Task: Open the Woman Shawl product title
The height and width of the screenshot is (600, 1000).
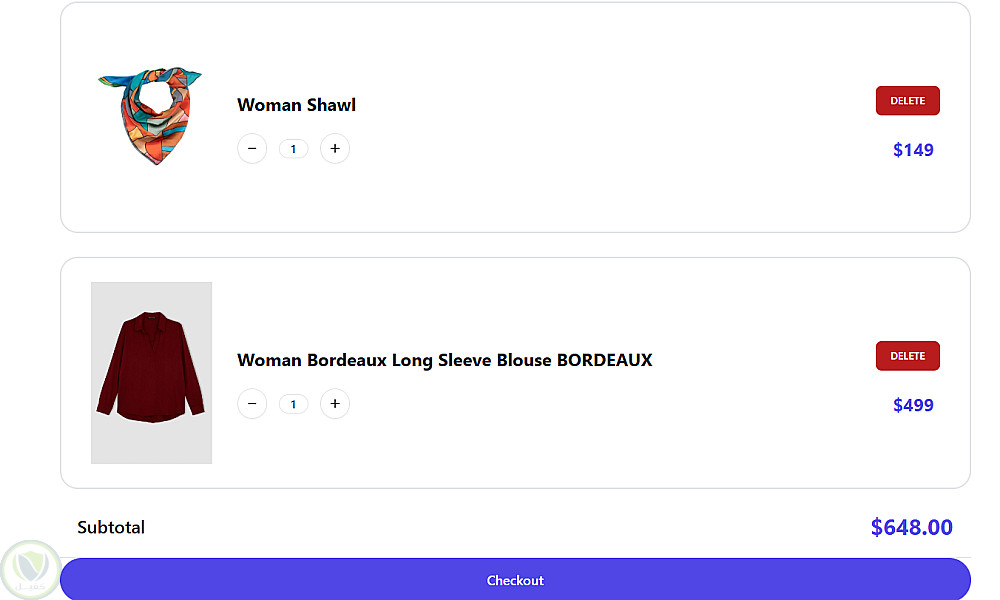Action: tap(296, 105)
